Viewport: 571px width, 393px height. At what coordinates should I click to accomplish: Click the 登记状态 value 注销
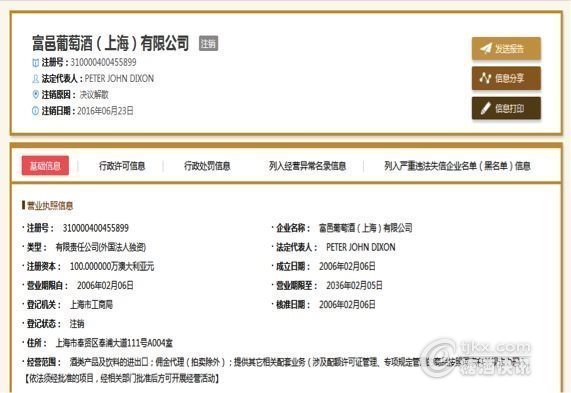(77, 323)
